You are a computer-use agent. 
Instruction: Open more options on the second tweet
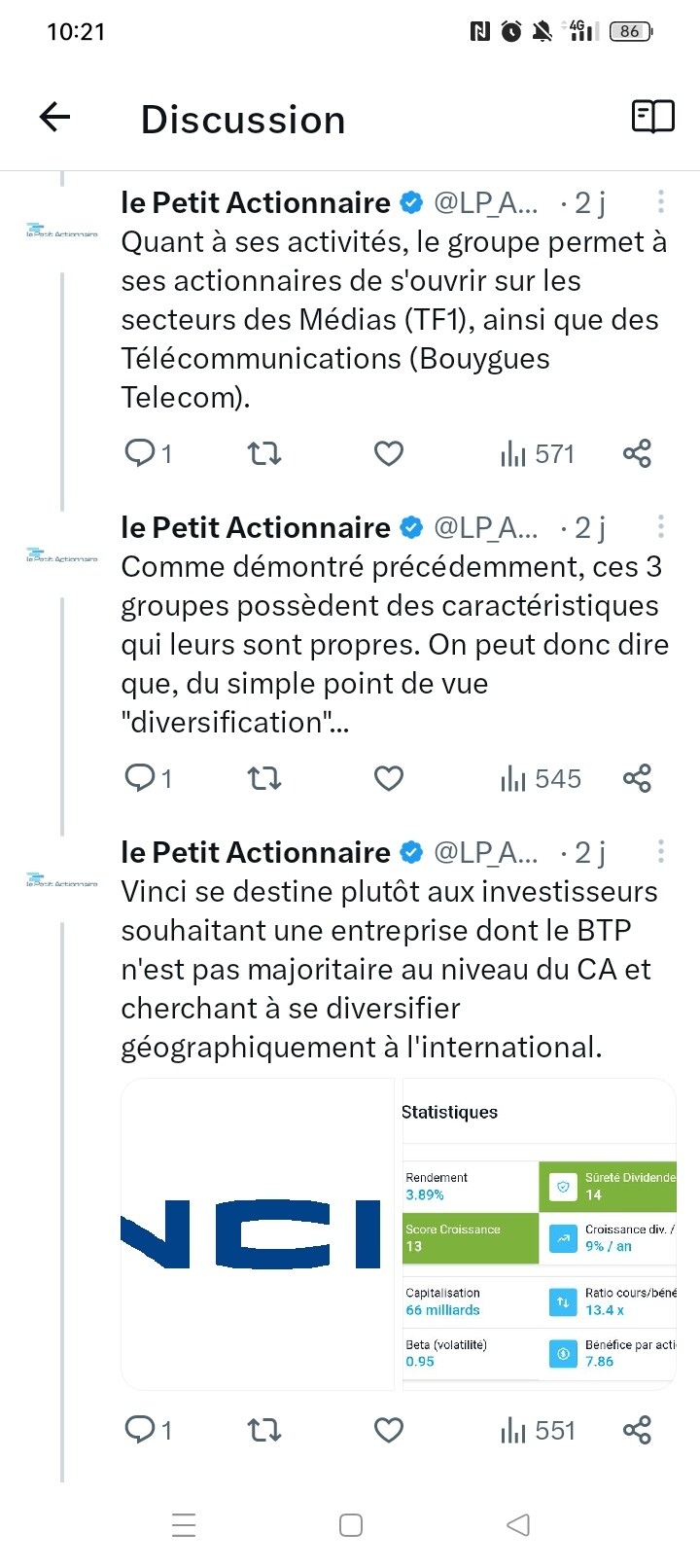[661, 526]
